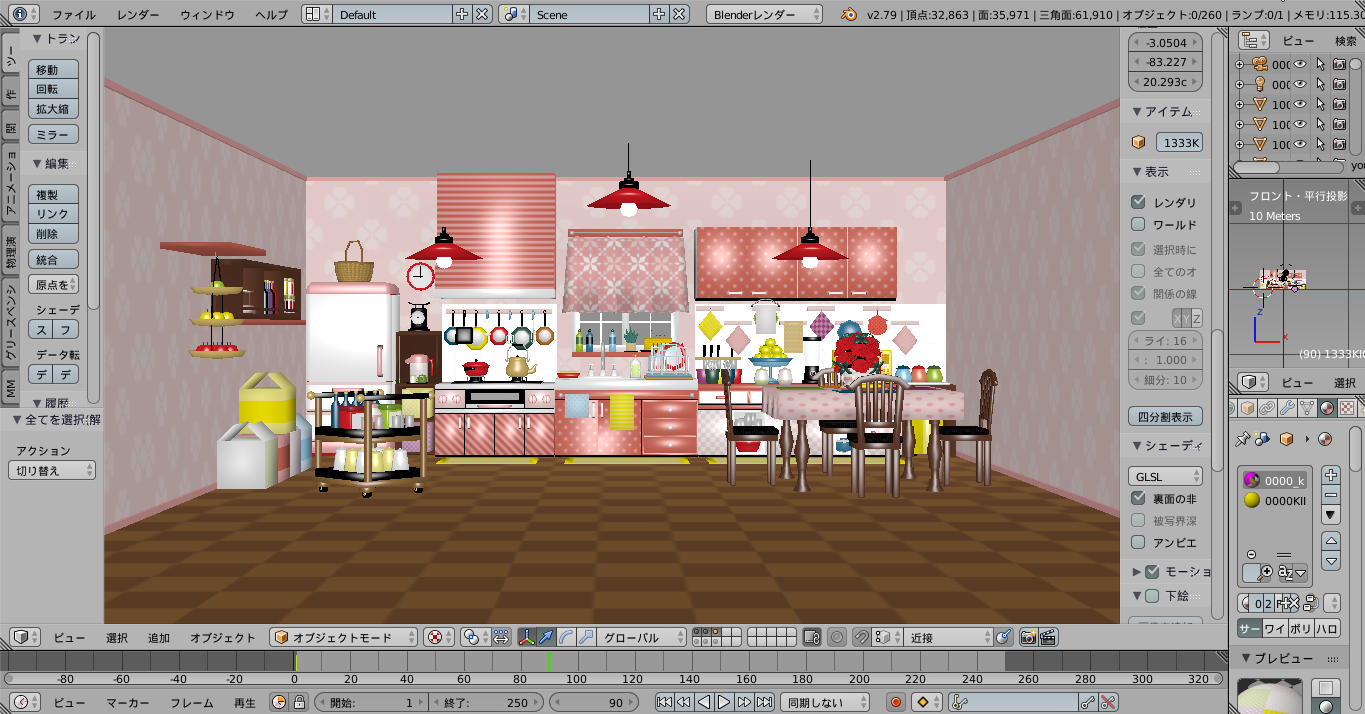Uncheck the レンダリ checkbox in display panel
This screenshot has width=1365, height=714.
click(1138, 202)
